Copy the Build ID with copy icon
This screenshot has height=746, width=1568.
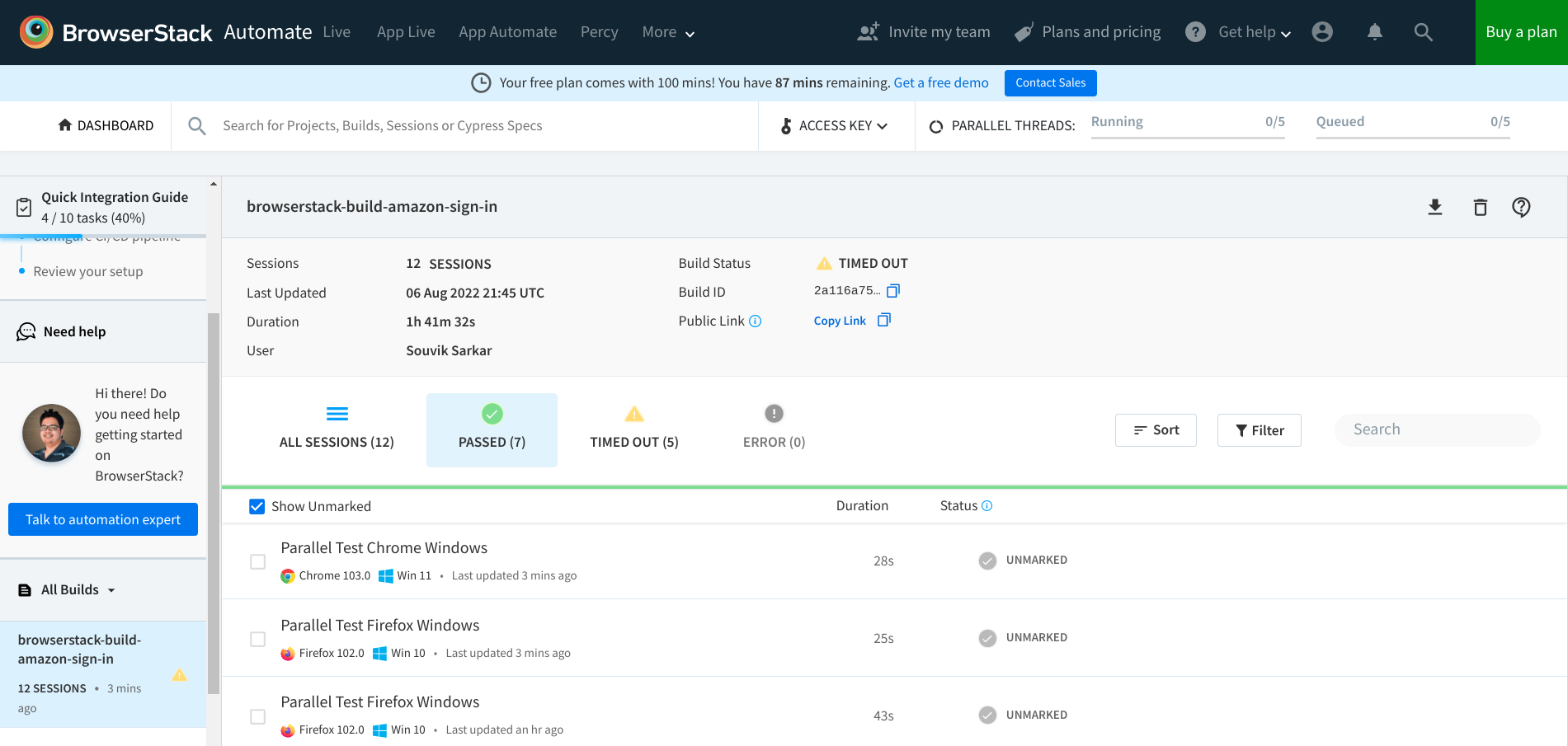(x=893, y=291)
